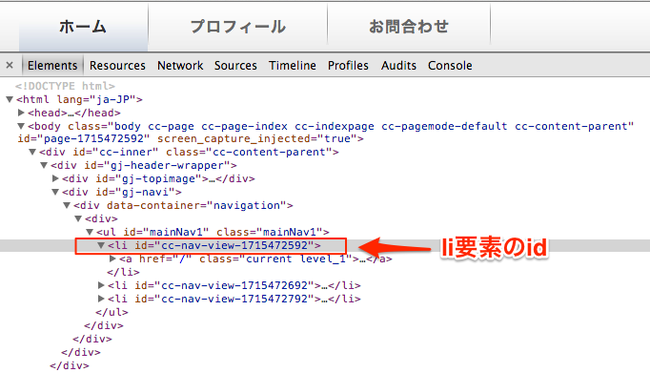Select the div id="gj-topimage" row
650x373 pixels.
(x=158, y=179)
